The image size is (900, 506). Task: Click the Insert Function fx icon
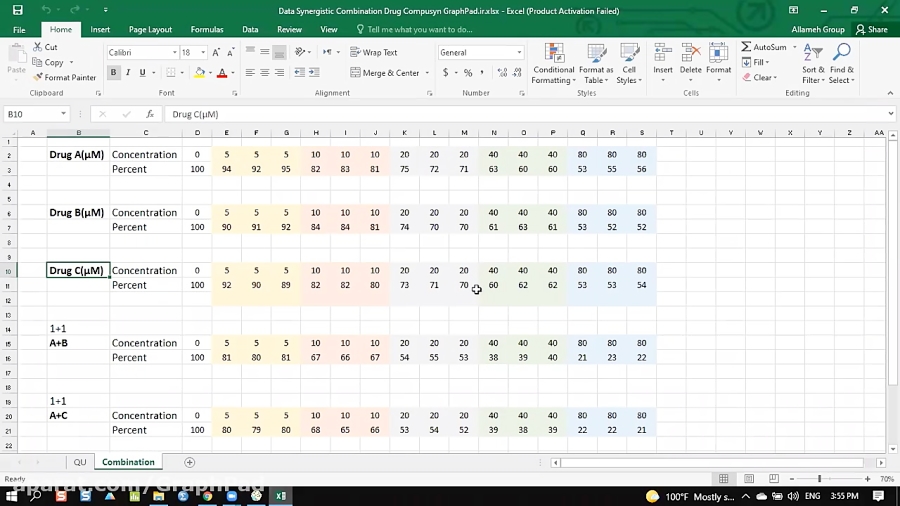152,114
